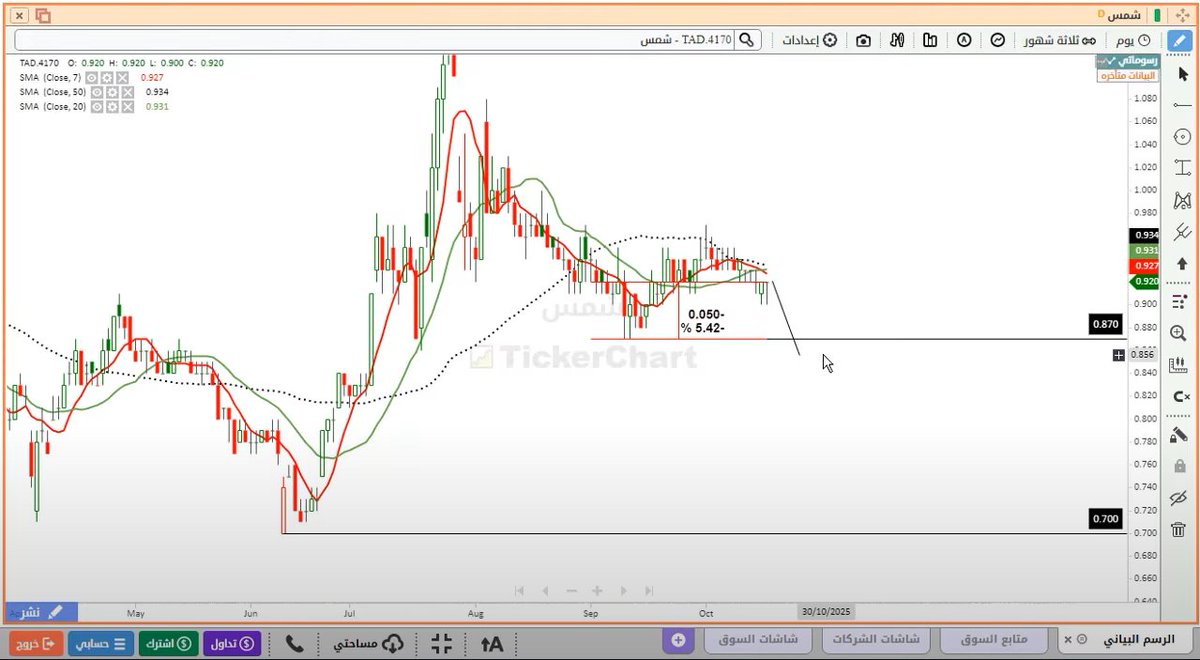
Task: Jump to chart start navigation button
Action: [x=519, y=591]
